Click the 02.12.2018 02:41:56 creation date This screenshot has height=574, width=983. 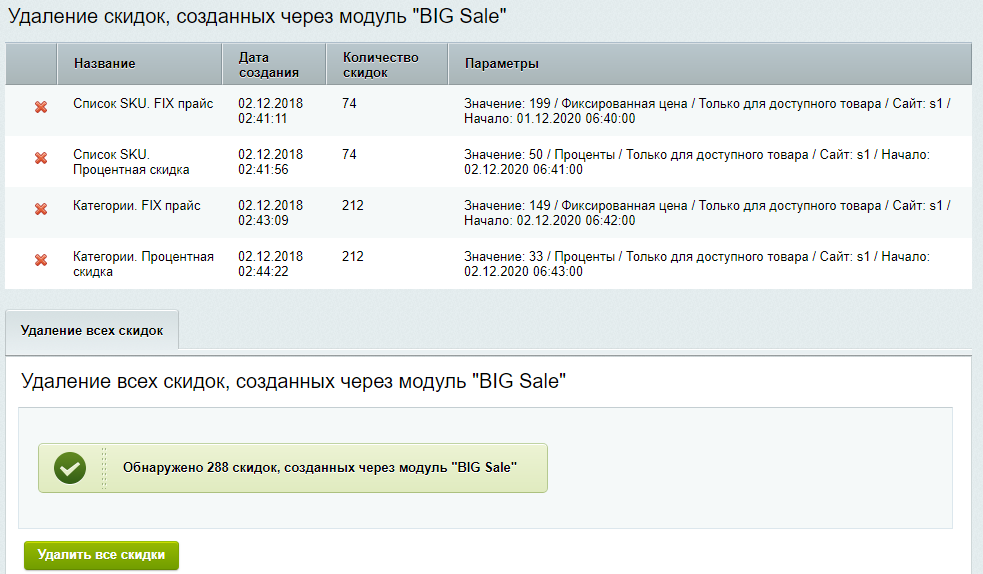(270, 162)
